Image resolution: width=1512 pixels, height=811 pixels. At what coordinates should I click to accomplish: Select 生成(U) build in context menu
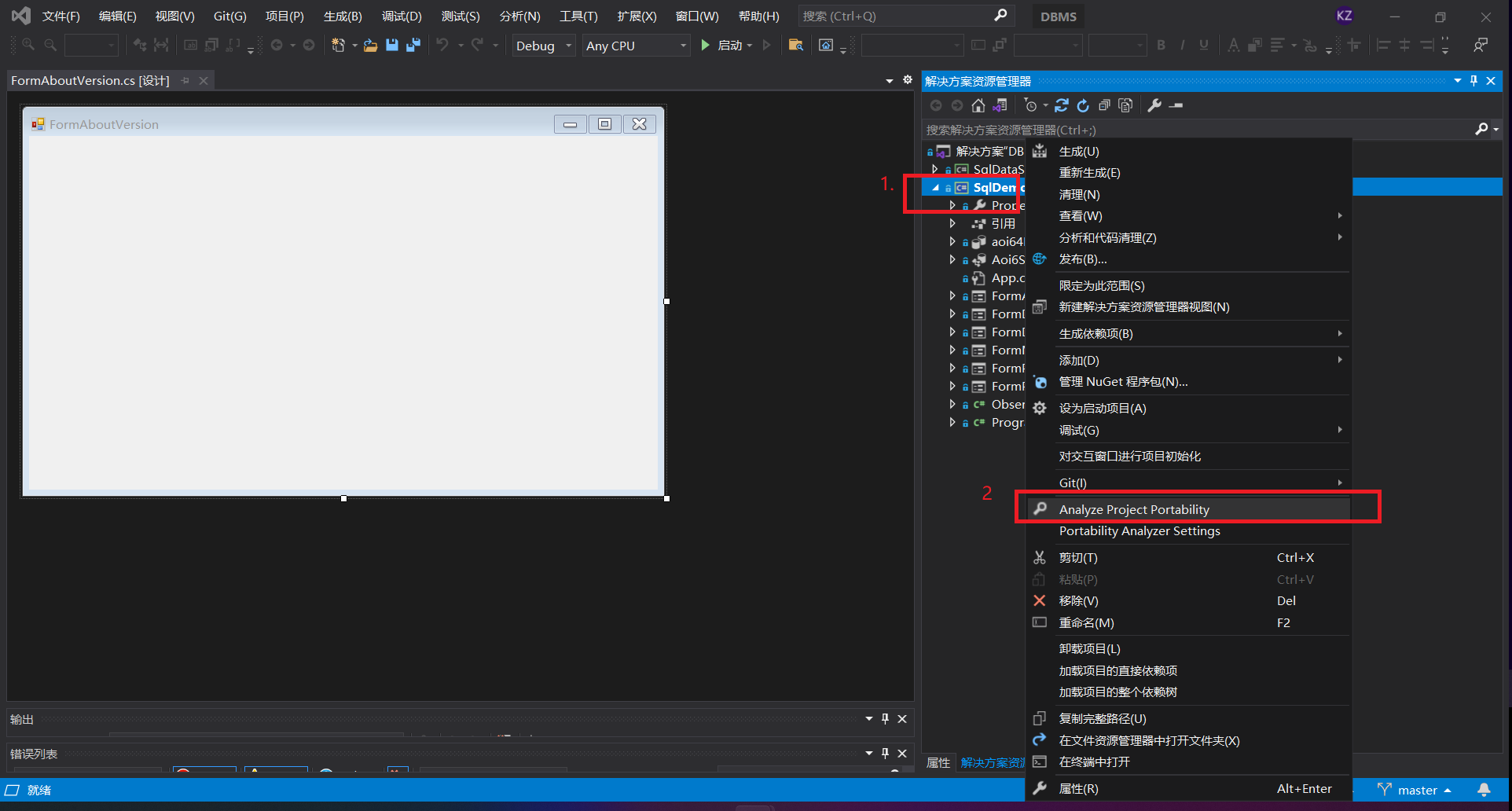[x=1188, y=152]
